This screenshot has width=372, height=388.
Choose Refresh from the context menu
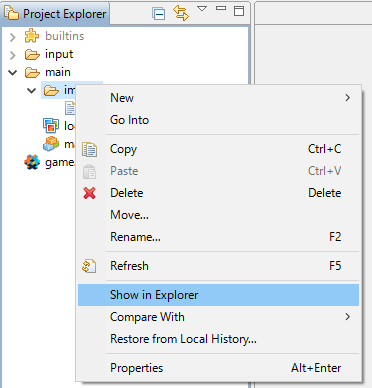pyautogui.click(x=218, y=266)
